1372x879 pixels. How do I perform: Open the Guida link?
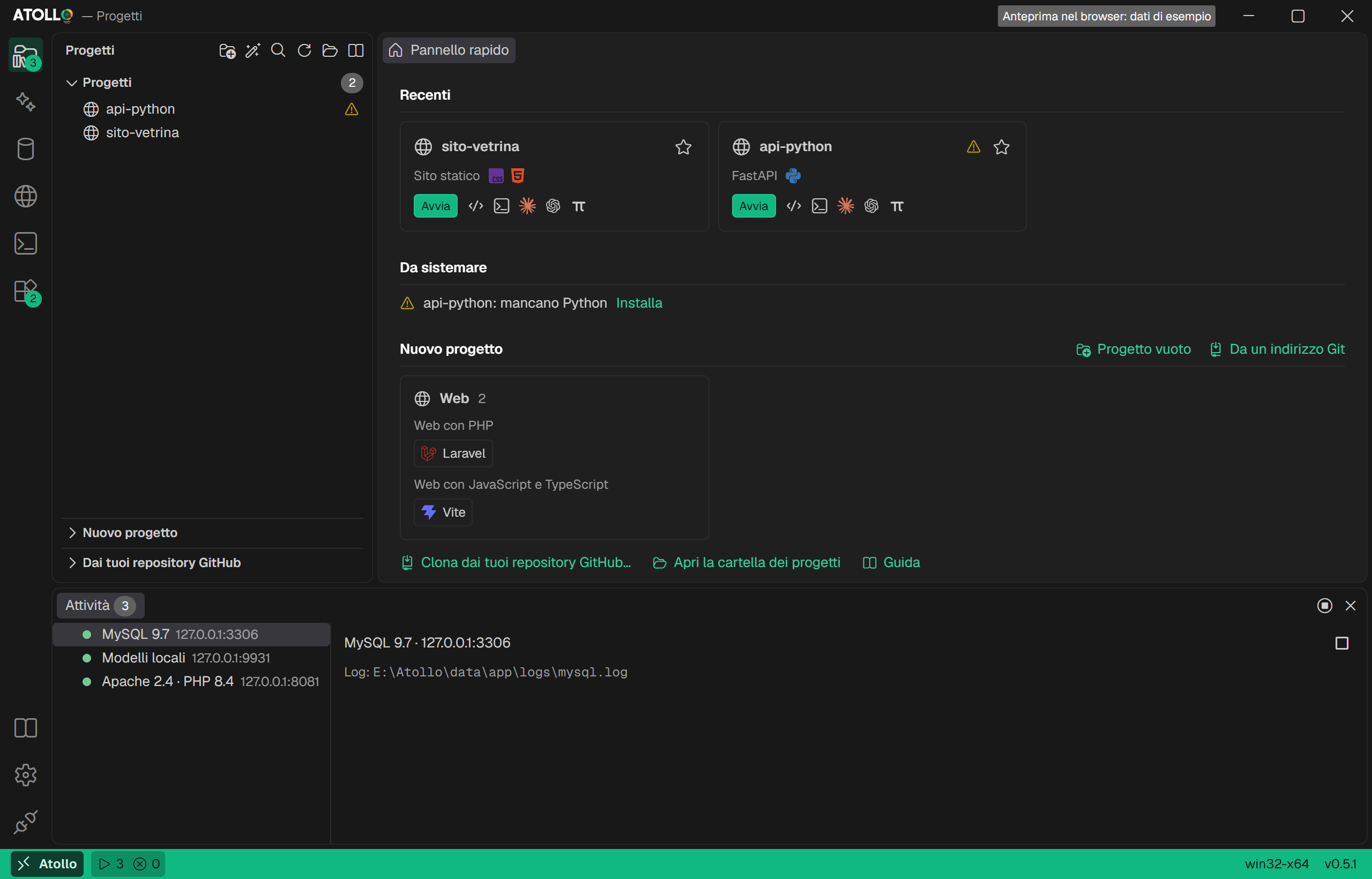tap(891, 563)
